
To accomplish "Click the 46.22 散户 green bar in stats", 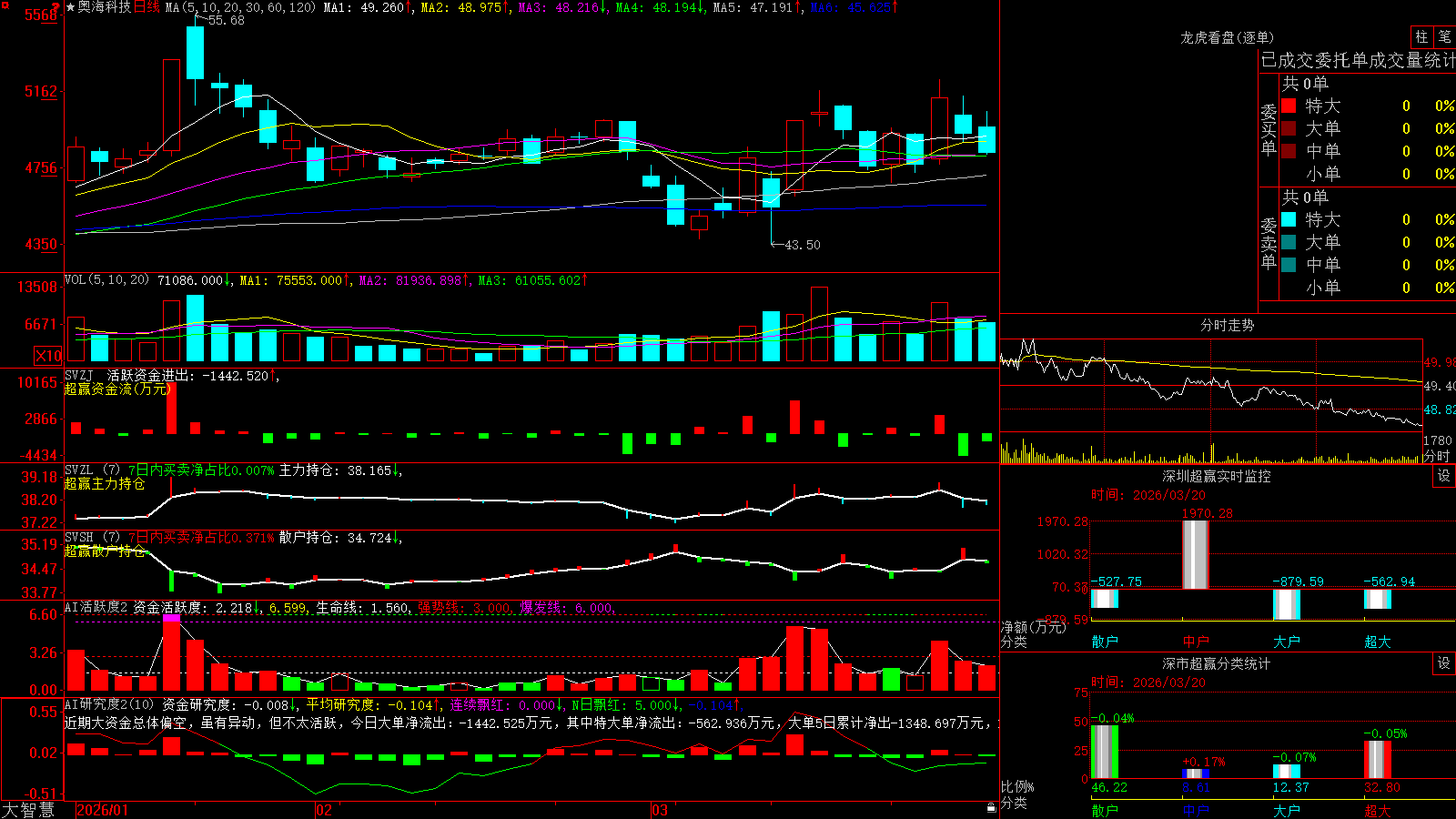I will tap(1105, 752).
